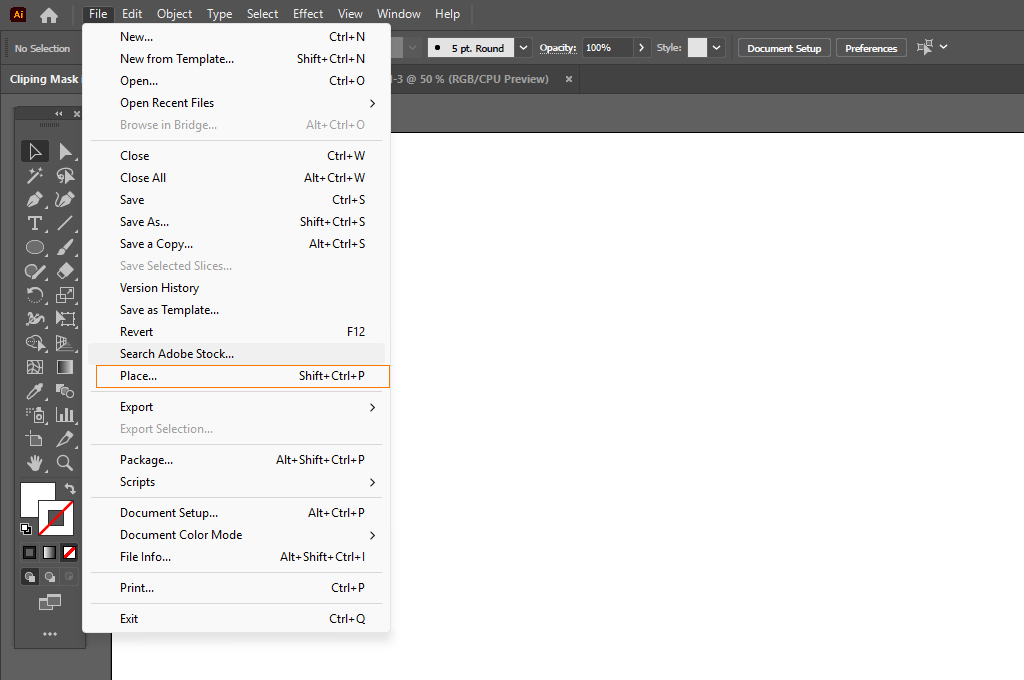
Task: Select the Rotate tool
Action: coord(35,295)
